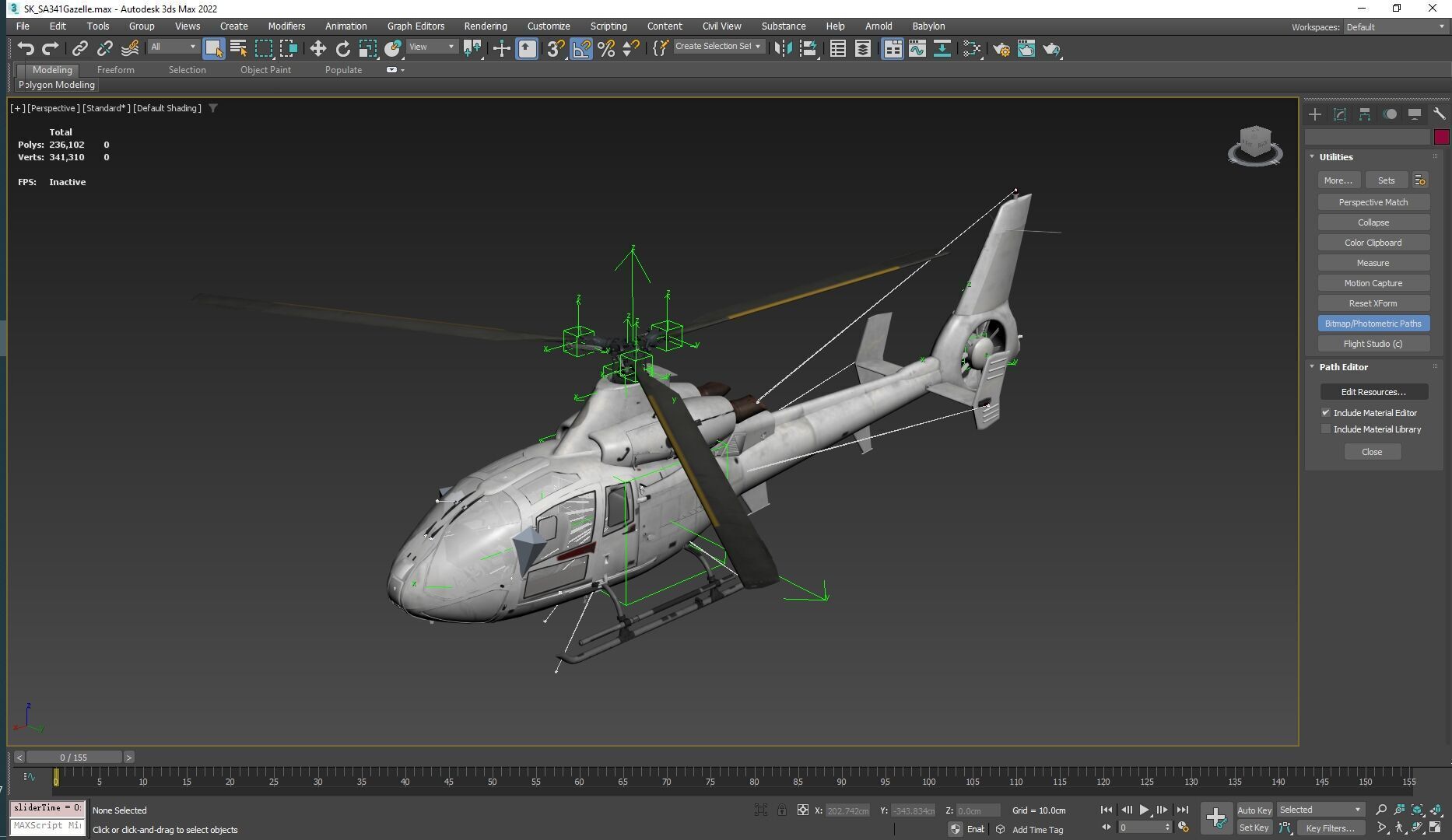Viewport: 1452px width, 840px height.
Task: Toggle the Selection Lock icon
Action: (x=782, y=810)
